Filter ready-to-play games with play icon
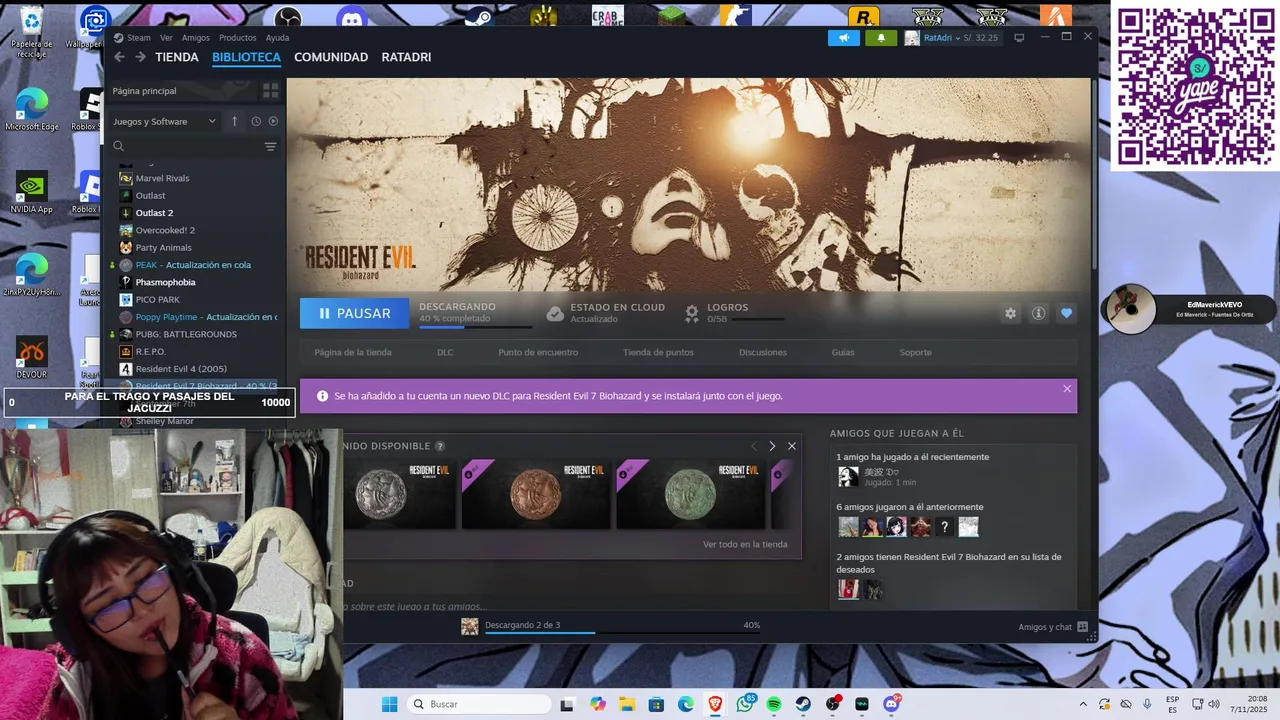Screen dimensions: 1280x720 tap(273, 121)
